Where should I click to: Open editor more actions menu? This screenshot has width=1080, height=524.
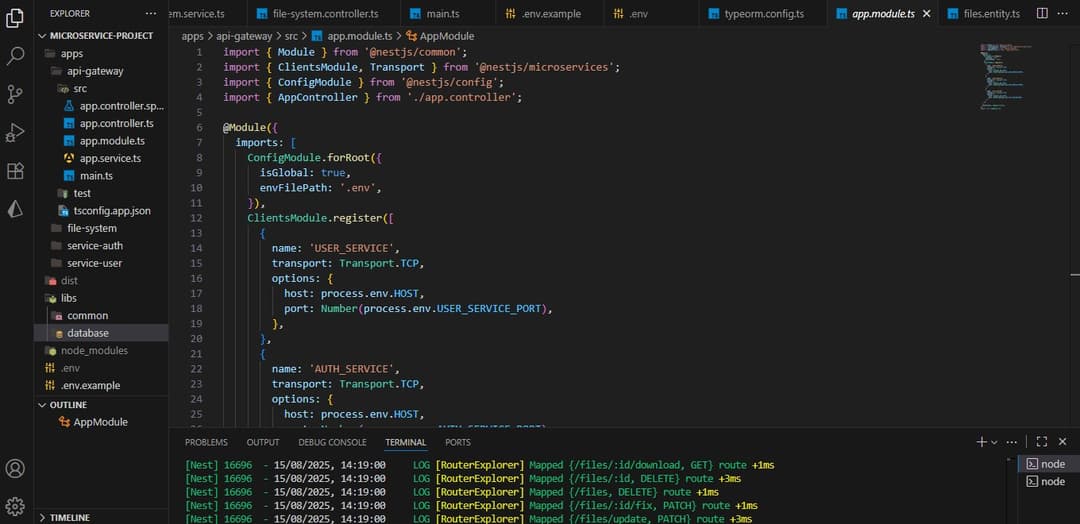(1063, 13)
